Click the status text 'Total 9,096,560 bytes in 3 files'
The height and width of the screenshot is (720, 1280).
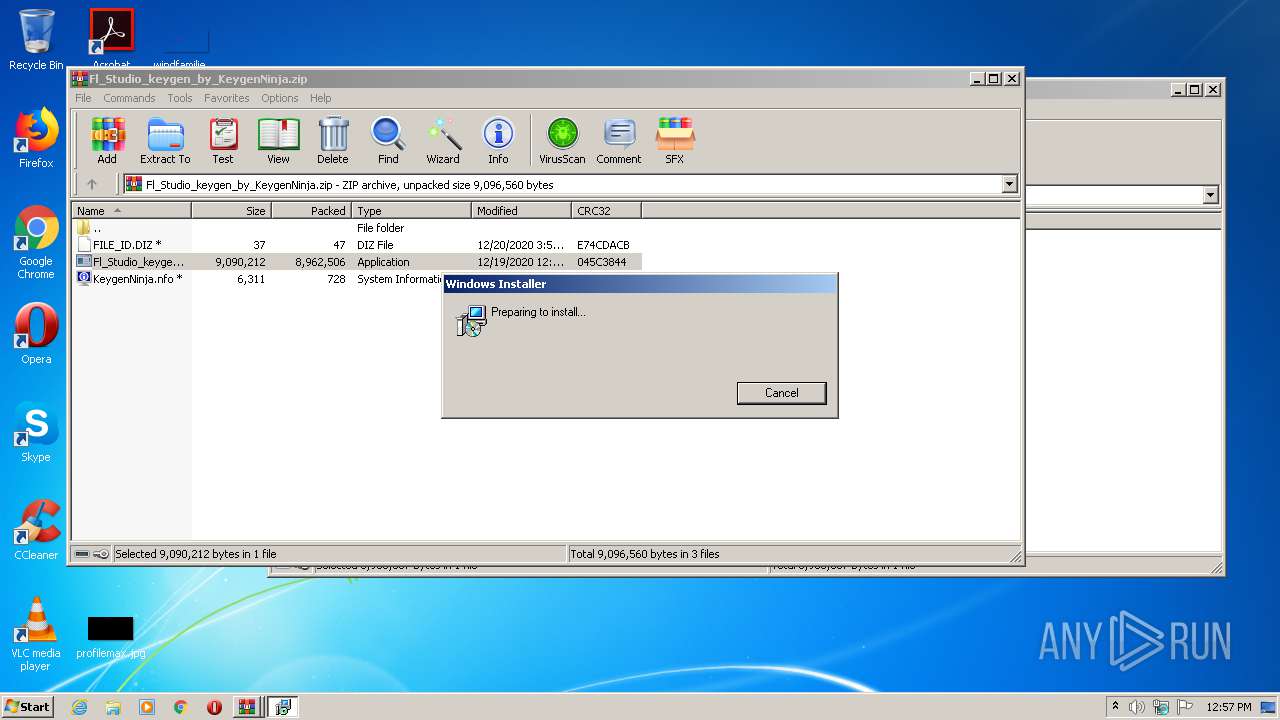[645, 554]
